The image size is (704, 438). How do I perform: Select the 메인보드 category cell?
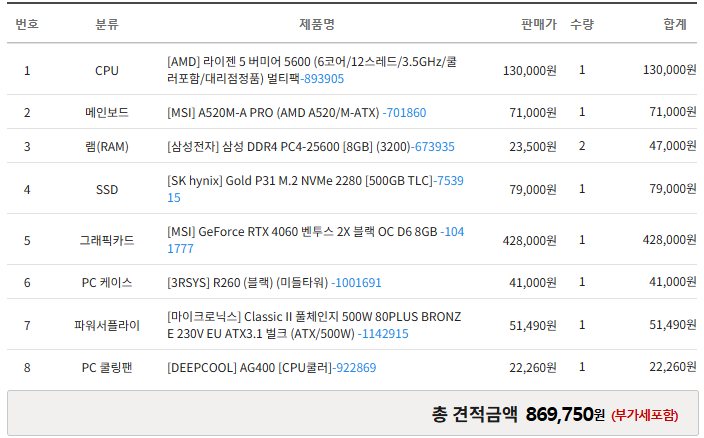click(x=107, y=112)
